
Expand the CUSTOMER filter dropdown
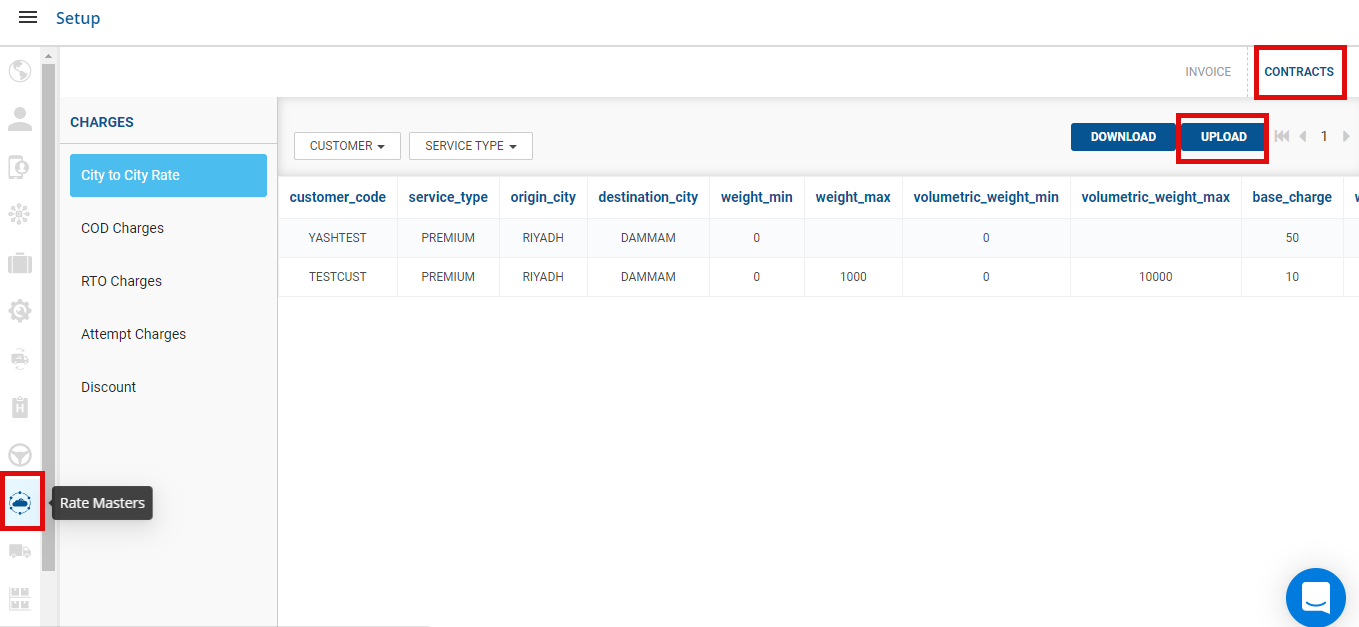click(x=347, y=146)
